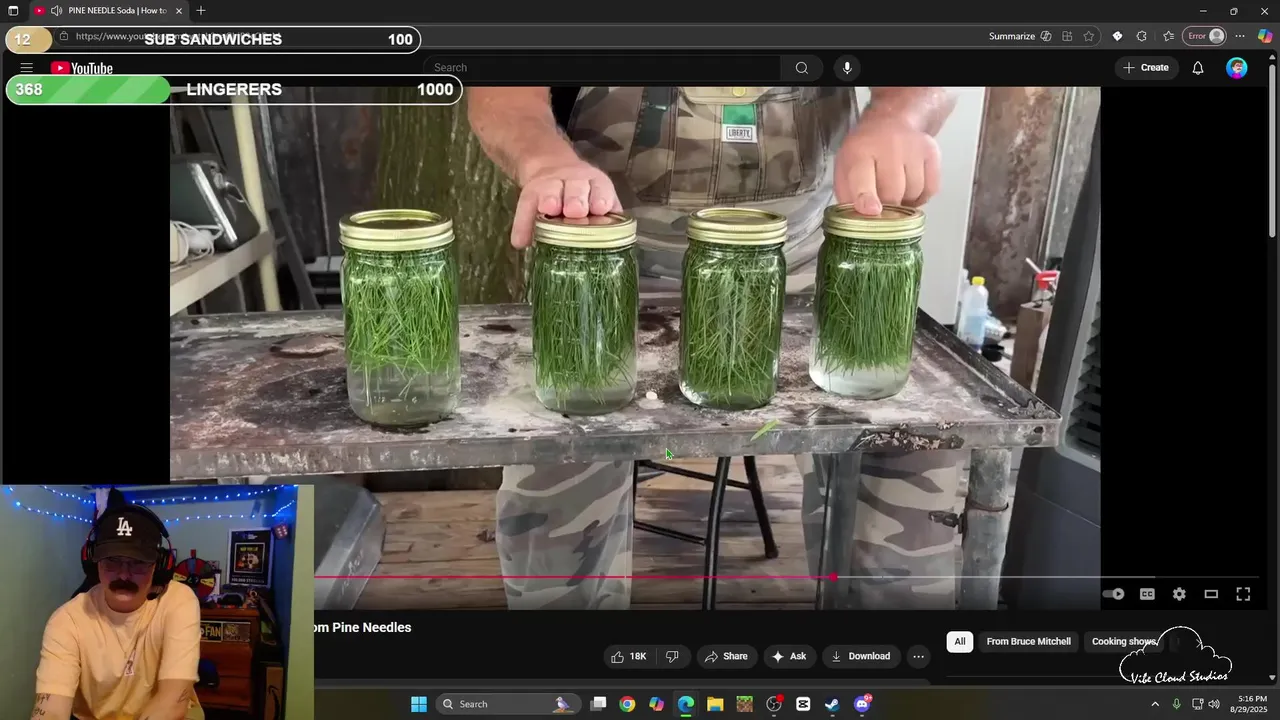The height and width of the screenshot is (720, 1280).
Task: Click the YouTube search magnifier button
Action: point(801,68)
